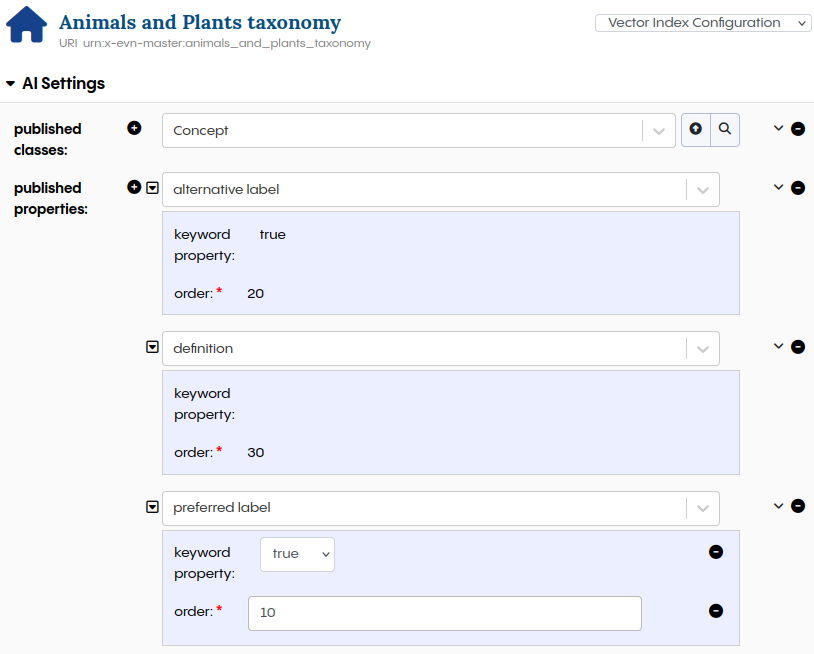Screen dimensions: 814x654
Task: Open the Concept class selector dropdown
Action: 658,131
